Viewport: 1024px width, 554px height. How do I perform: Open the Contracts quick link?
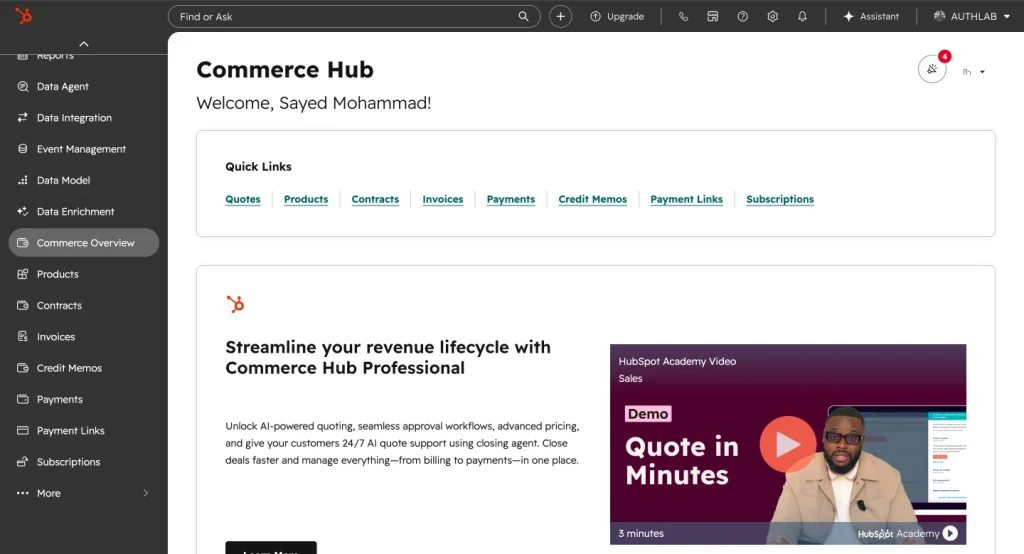click(376, 199)
